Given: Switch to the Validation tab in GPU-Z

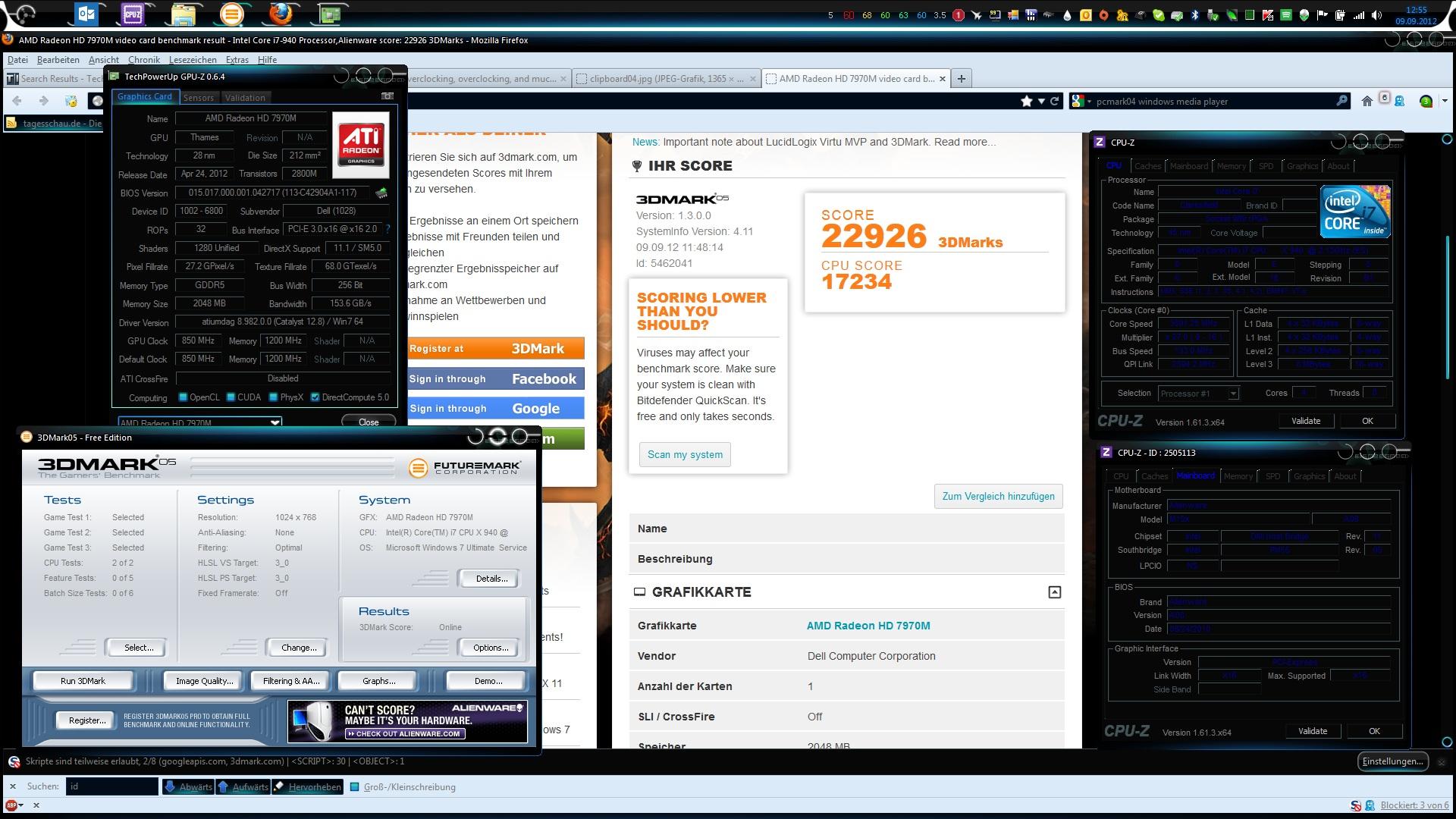Looking at the screenshot, I should coord(245,97).
